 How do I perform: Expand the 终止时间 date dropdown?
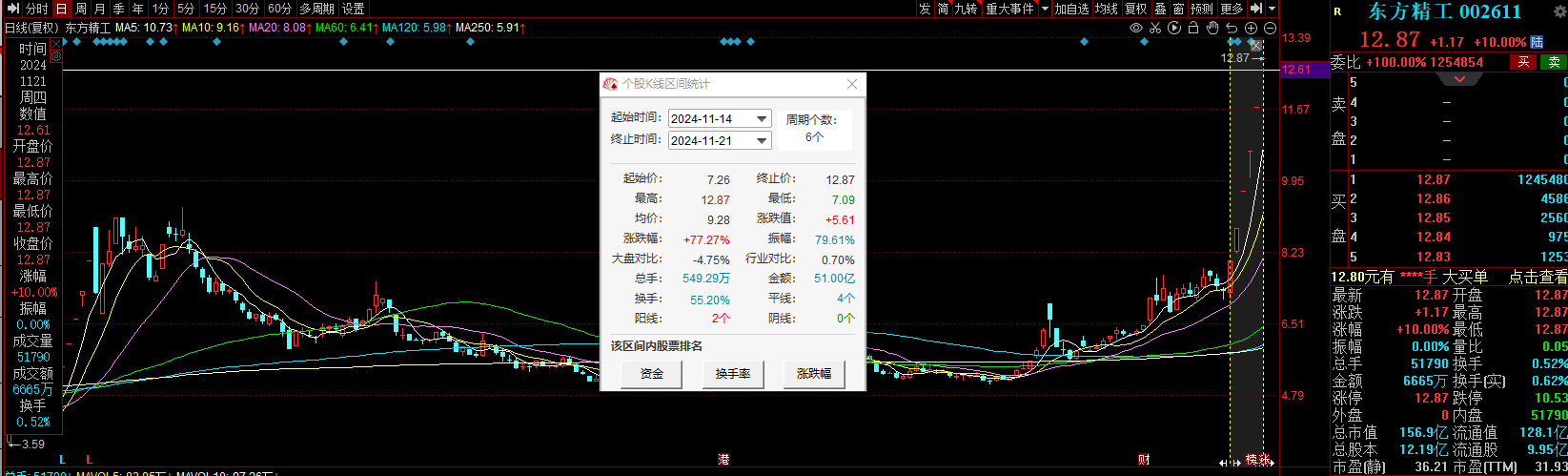point(761,141)
